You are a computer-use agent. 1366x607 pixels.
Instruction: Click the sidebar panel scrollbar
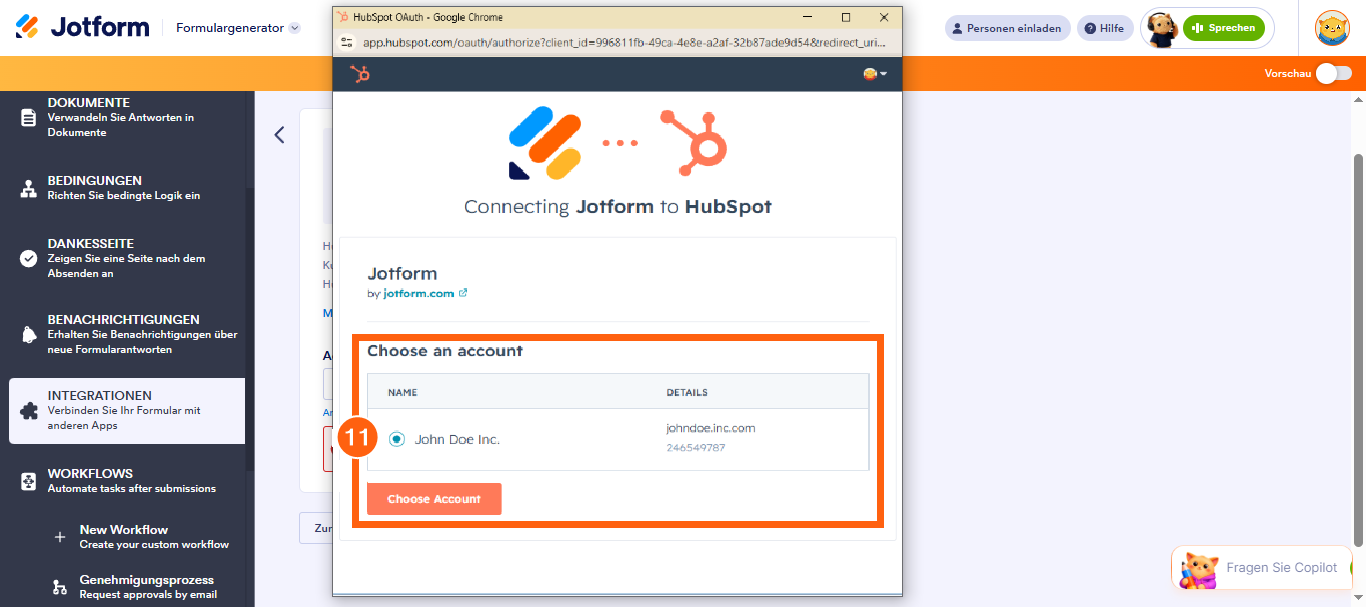[x=250, y=330]
